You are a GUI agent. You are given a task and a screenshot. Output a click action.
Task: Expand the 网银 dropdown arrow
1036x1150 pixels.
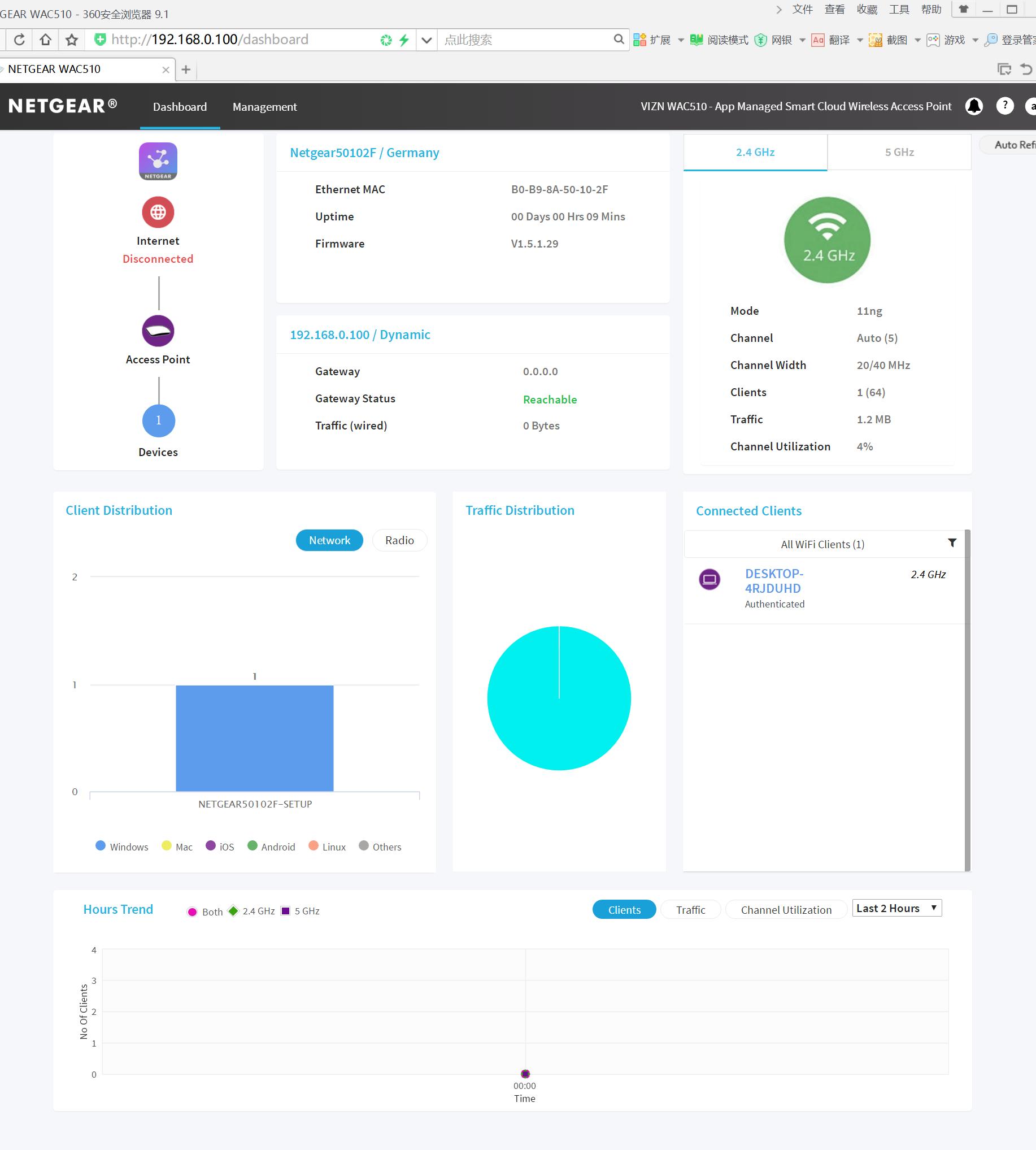[x=803, y=40]
